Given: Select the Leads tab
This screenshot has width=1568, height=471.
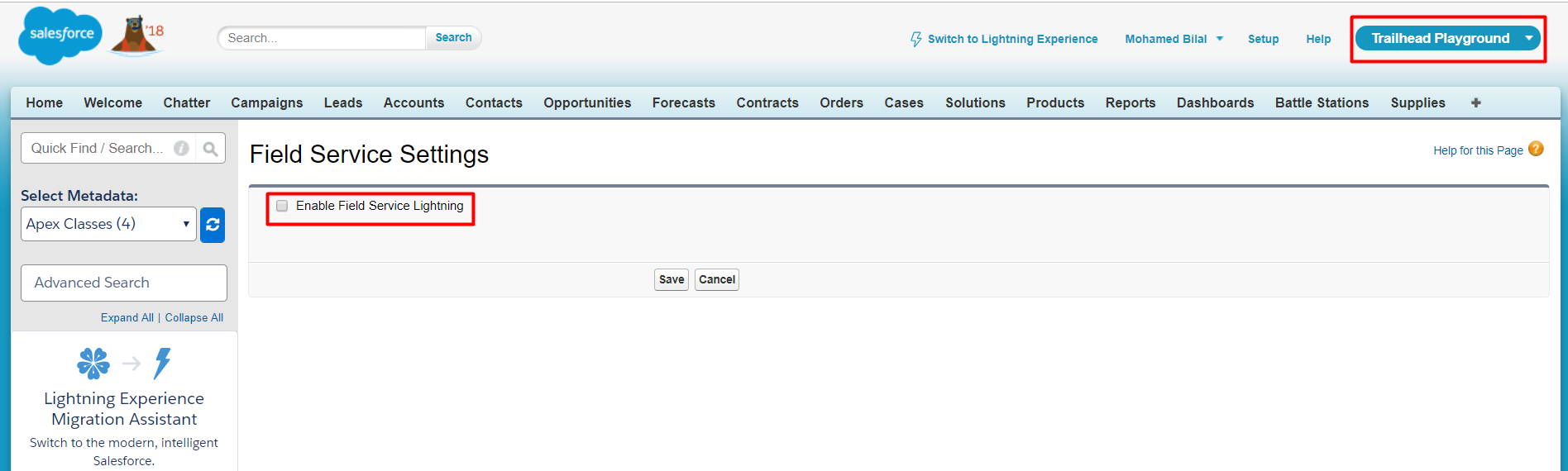Looking at the screenshot, I should click(x=343, y=102).
